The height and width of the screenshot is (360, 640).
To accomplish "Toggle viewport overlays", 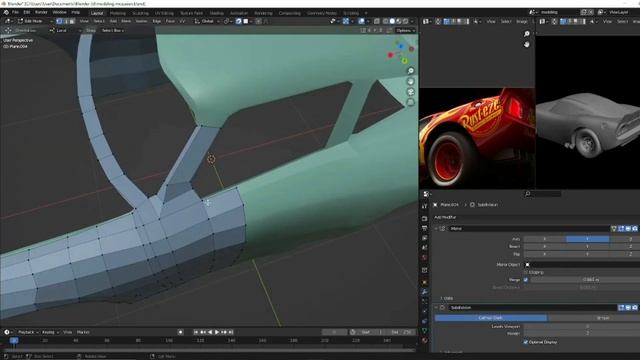I will pyautogui.click(x=362, y=21).
